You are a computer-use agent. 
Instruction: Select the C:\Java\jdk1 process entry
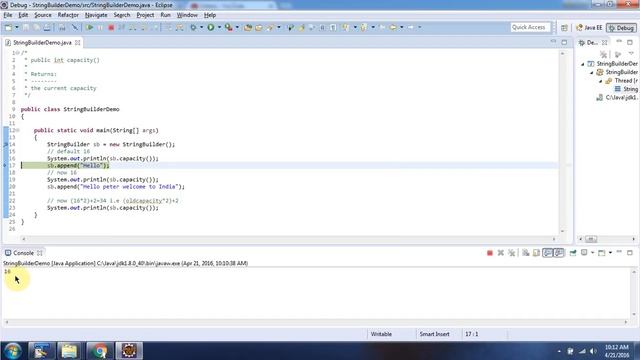point(617,98)
